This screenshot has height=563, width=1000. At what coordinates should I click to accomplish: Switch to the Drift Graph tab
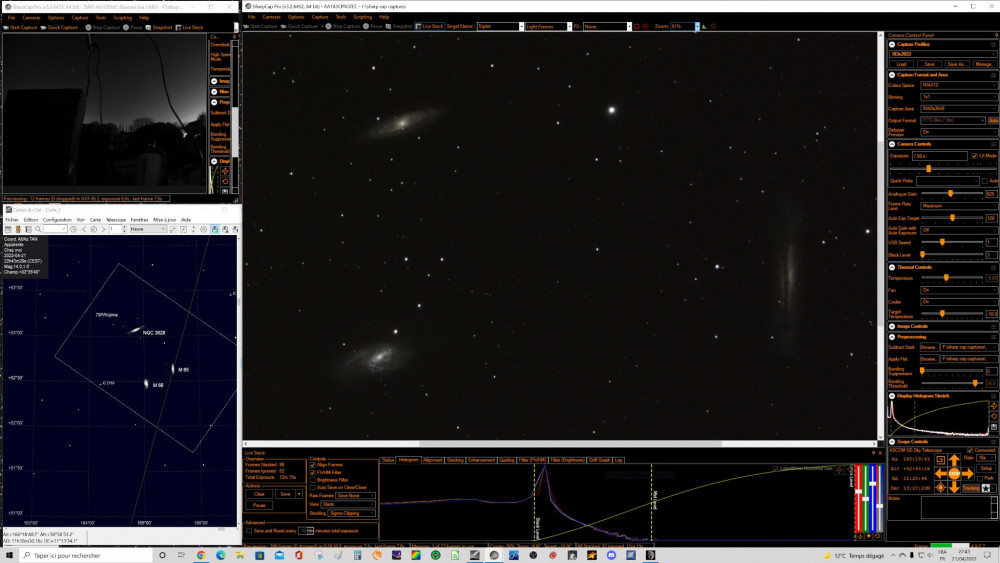pos(599,460)
